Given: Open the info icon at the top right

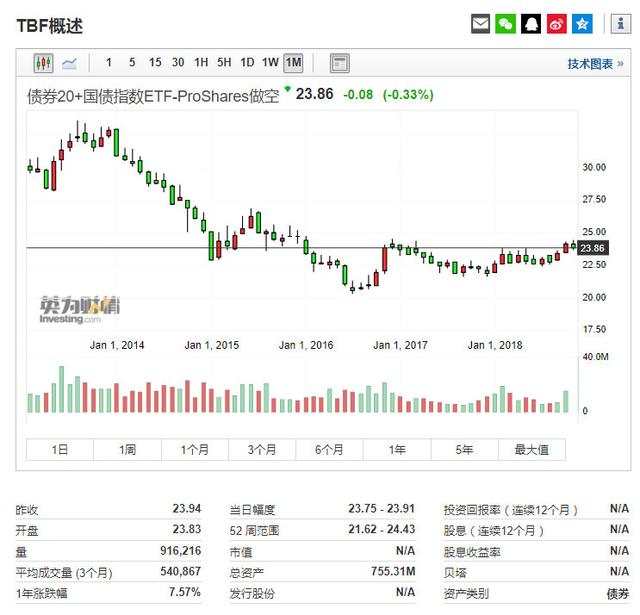Looking at the screenshot, I should coord(620,24).
